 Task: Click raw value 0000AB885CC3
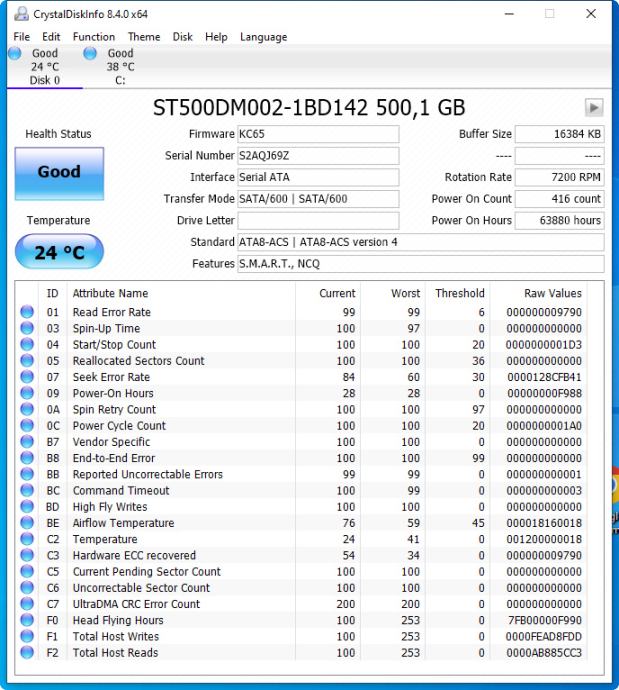pos(544,653)
